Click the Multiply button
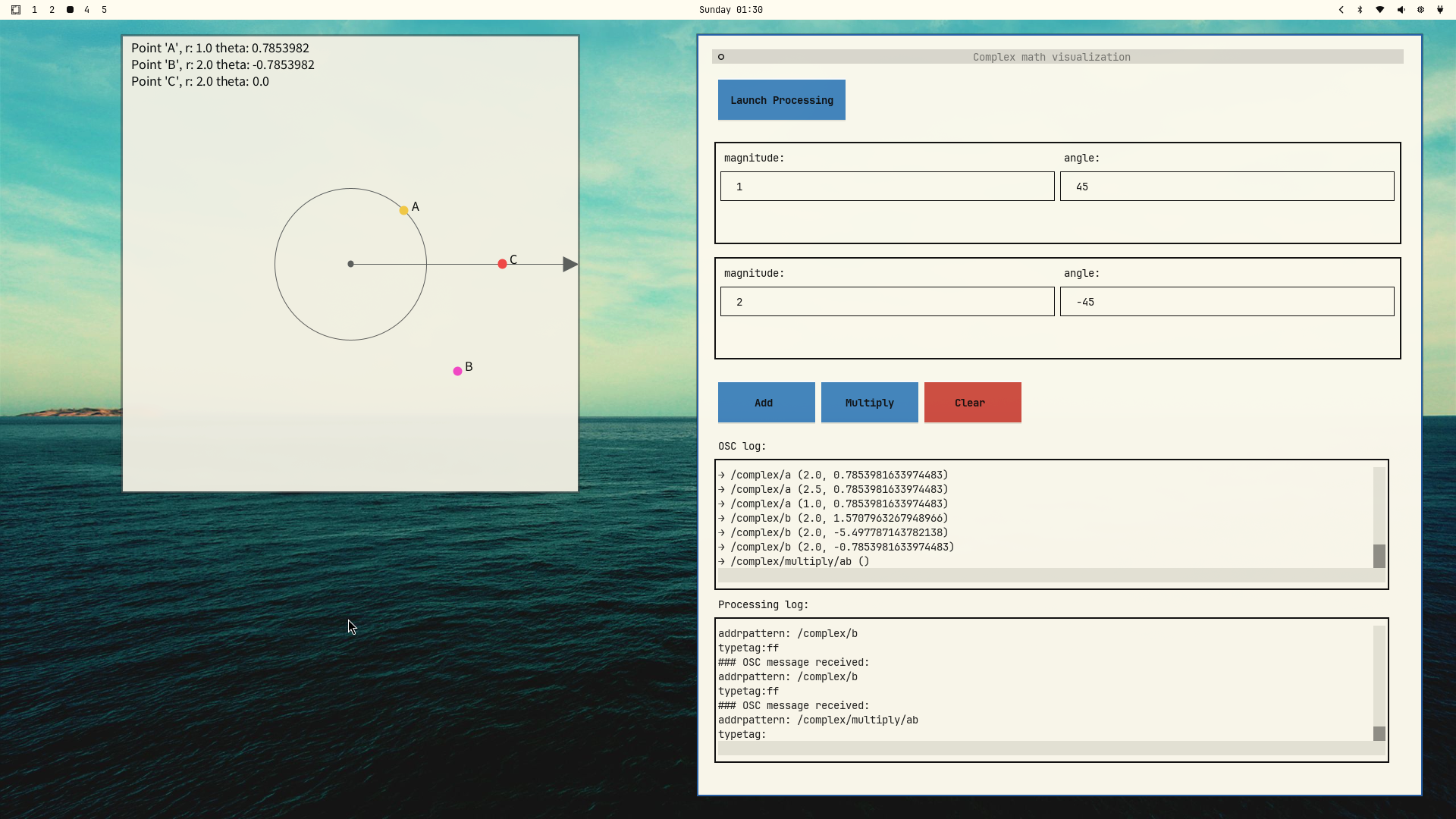Image resolution: width=1456 pixels, height=819 pixels. (x=869, y=403)
